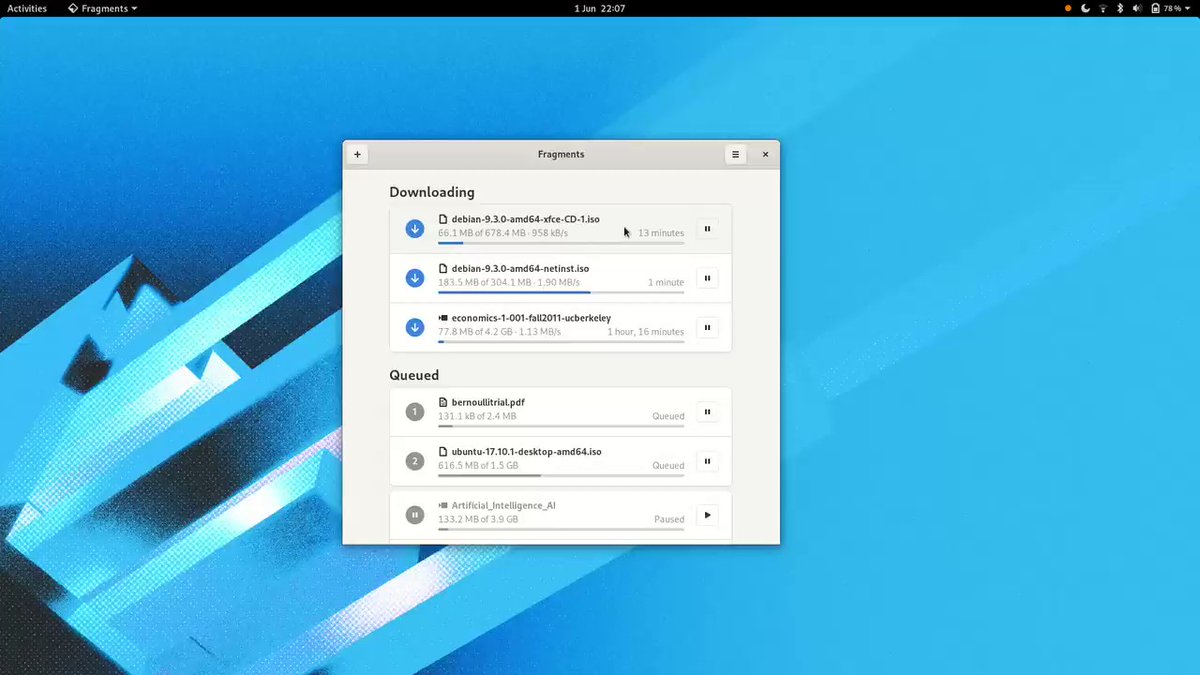Select economics-1-001-fall2011-ucberkeley torrent name

531,318
